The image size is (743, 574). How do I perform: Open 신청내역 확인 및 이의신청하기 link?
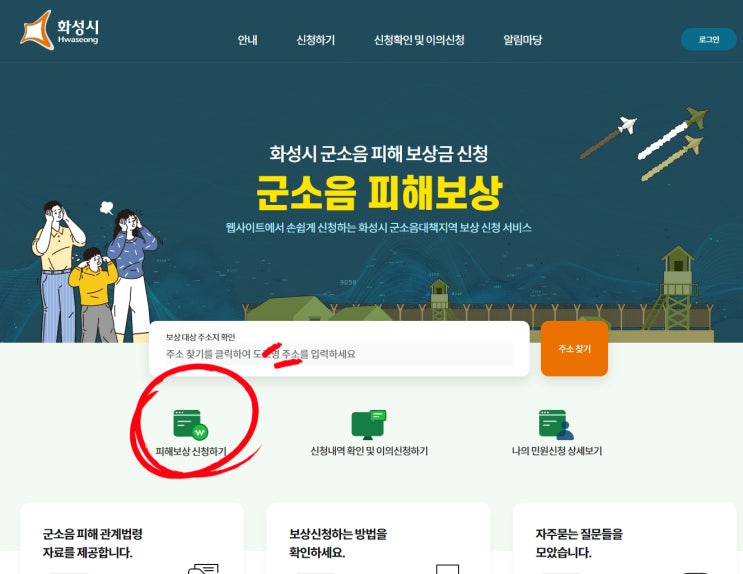(x=369, y=451)
